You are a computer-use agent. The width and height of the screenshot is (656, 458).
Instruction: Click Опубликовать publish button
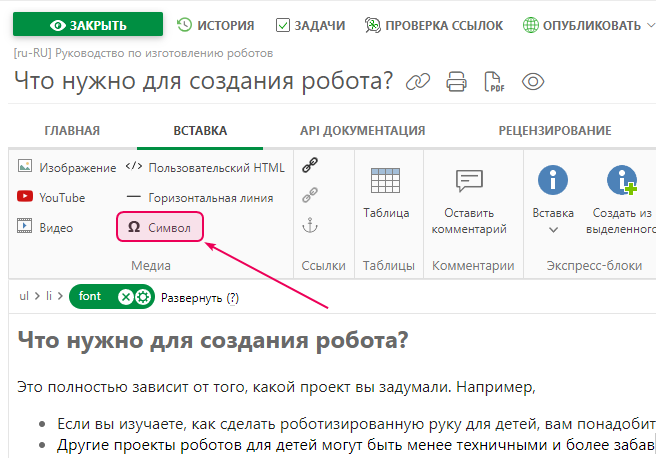pyautogui.click(x=582, y=25)
